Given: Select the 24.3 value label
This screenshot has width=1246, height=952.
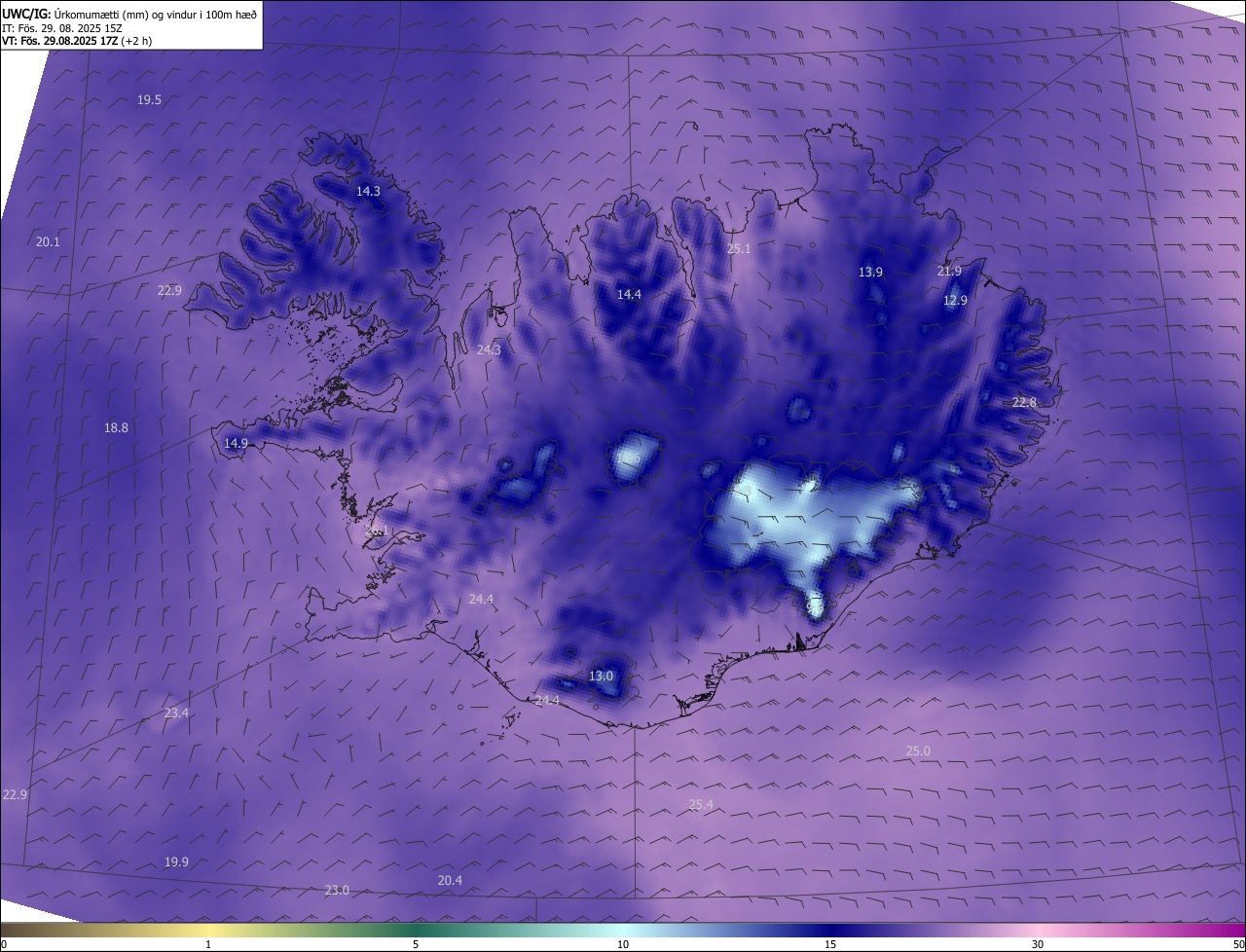Looking at the screenshot, I should pos(489,349).
